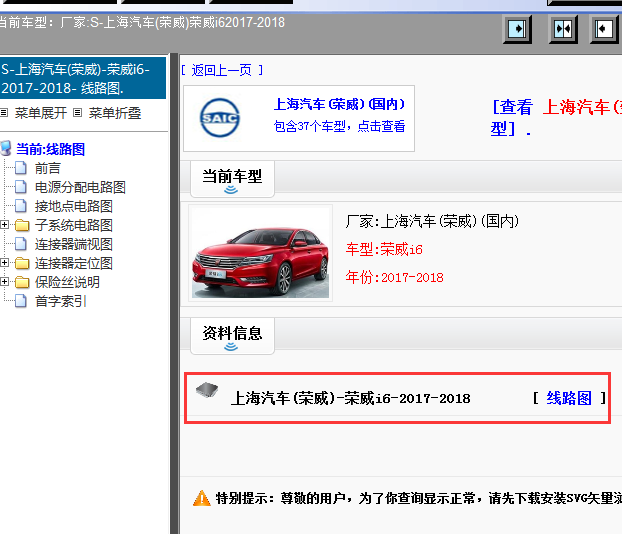This screenshot has height=534, width=622.
Task: Click 包含37个车型，点击查看 link
Action: pos(339,127)
